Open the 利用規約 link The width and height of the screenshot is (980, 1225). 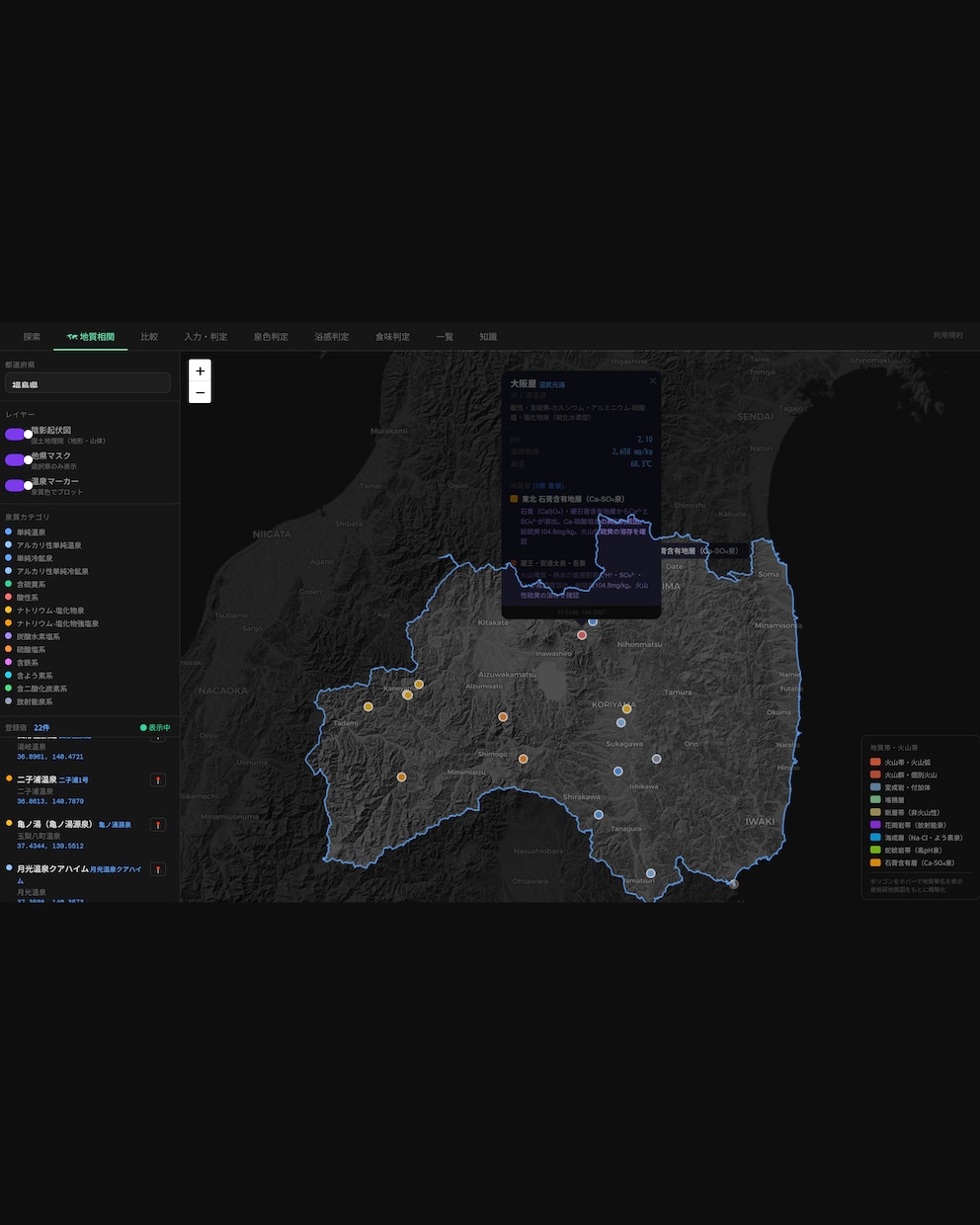pos(948,336)
